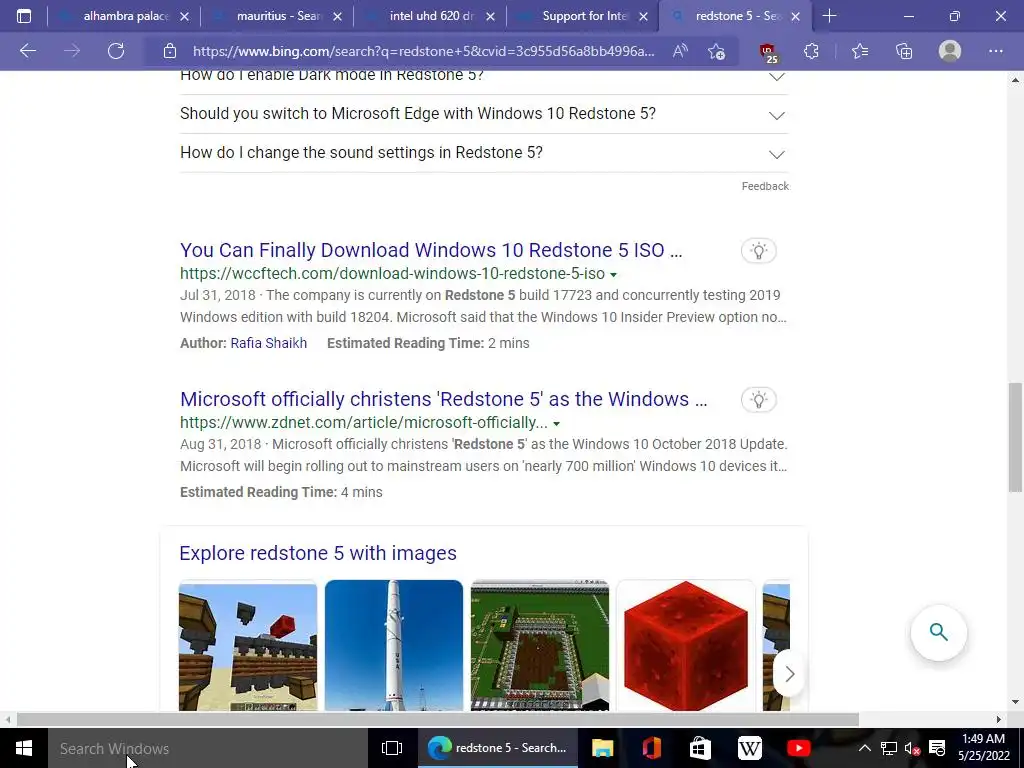
Task: Click the browser address bar URL
Action: point(423,51)
